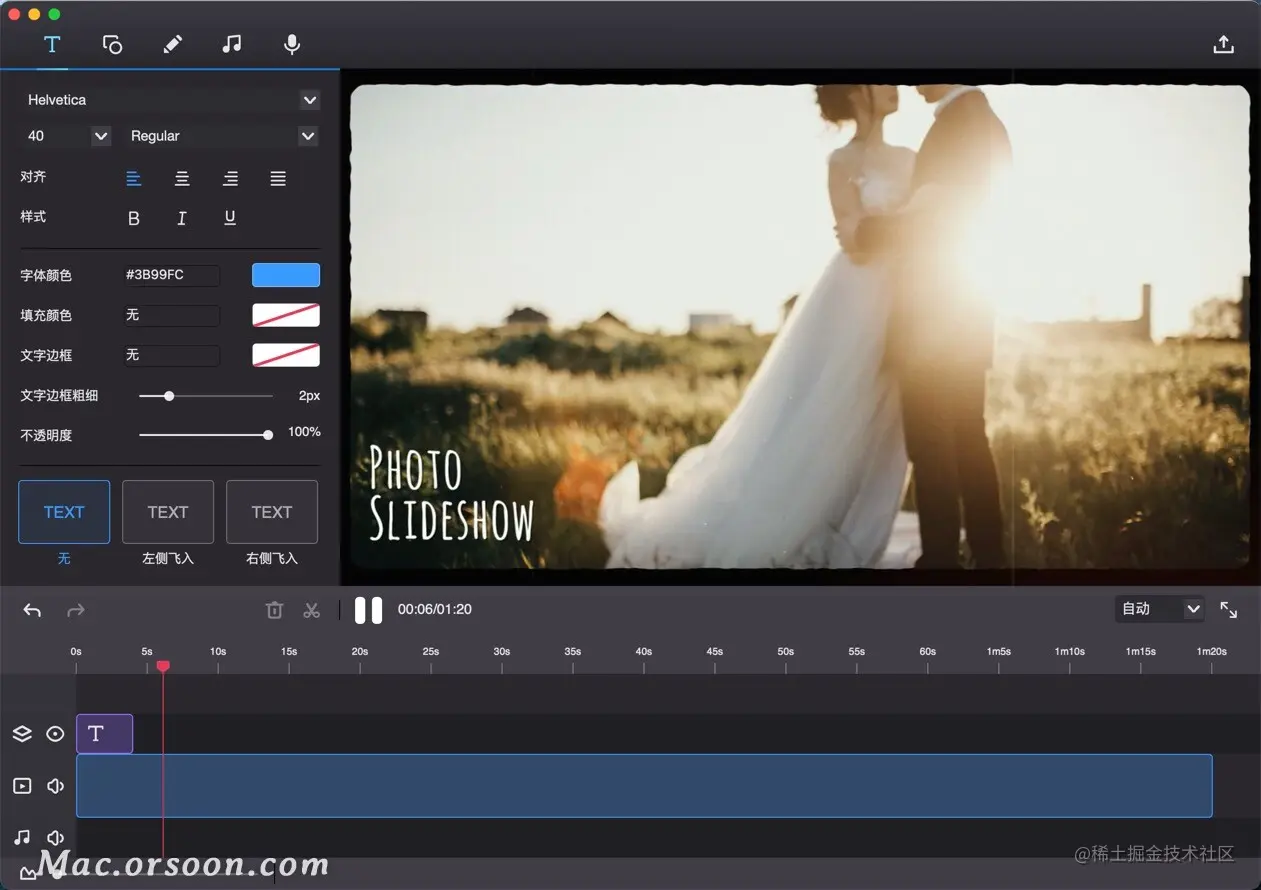1261x890 pixels.
Task: Redo the last action
Action: pos(76,610)
